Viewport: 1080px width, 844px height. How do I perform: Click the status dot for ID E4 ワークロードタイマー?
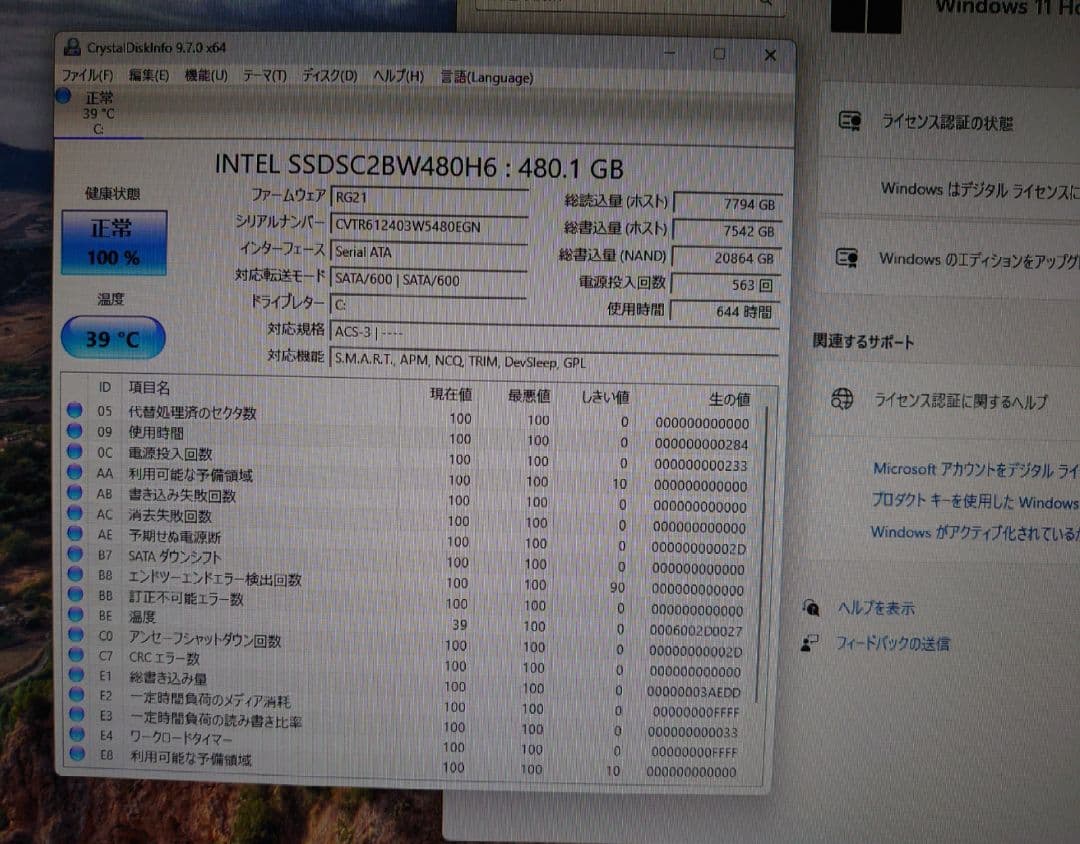(77, 734)
